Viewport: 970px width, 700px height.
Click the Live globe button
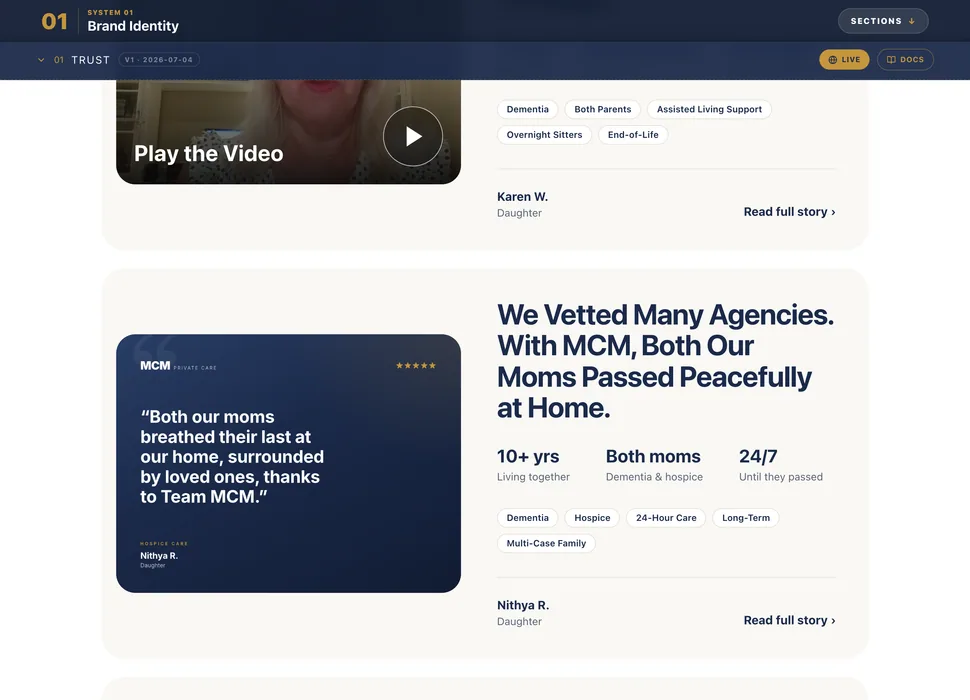click(x=844, y=59)
